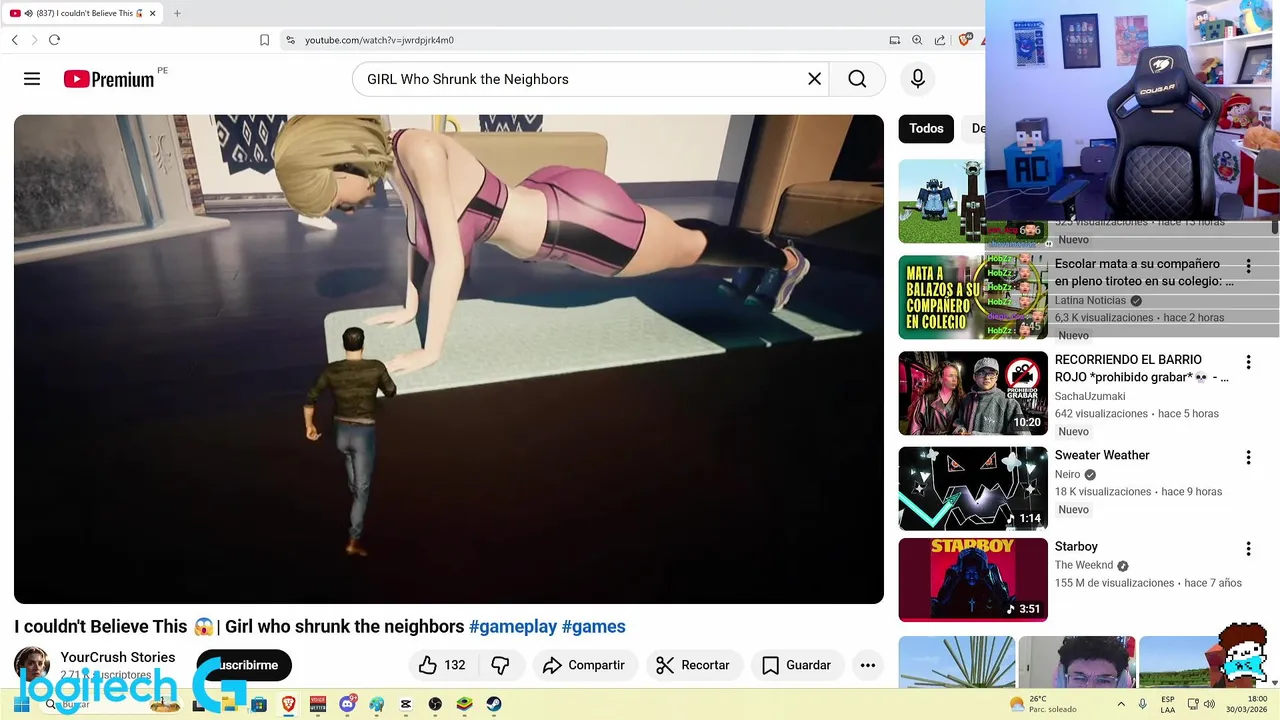Open Microsoft Store from the taskbar
Viewport: 1280px width, 720px height.
tap(259, 704)
